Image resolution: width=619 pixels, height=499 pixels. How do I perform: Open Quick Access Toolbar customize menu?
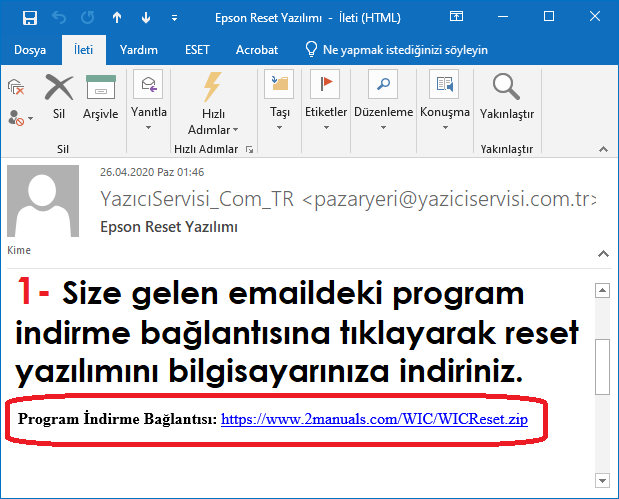[x=174, y=18]
